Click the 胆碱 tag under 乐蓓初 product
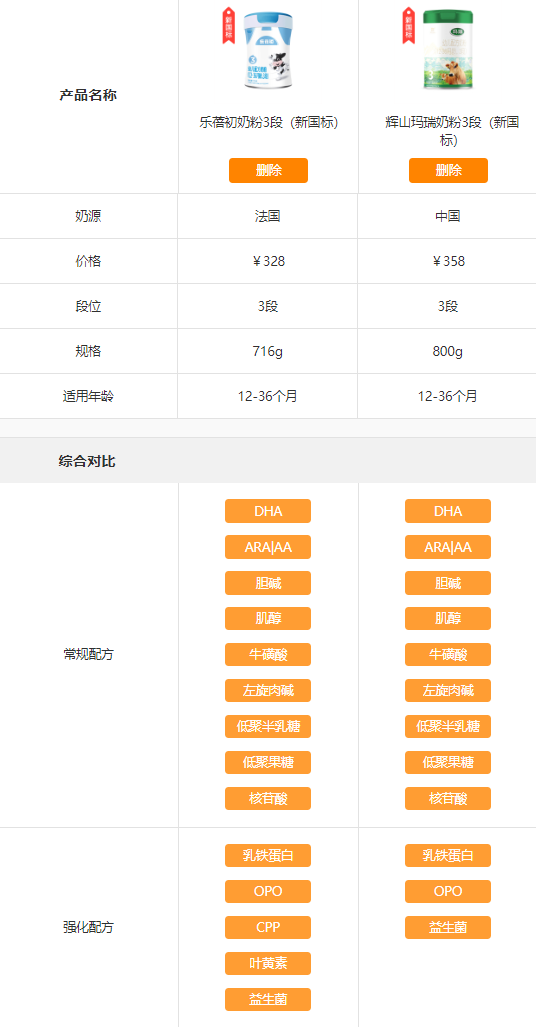Screen dimensions: 536x1027 point(268,583)
